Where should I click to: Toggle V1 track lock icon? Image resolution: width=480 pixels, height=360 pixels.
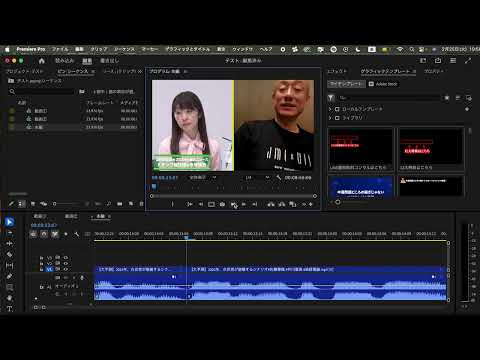(x=41, y=269)
